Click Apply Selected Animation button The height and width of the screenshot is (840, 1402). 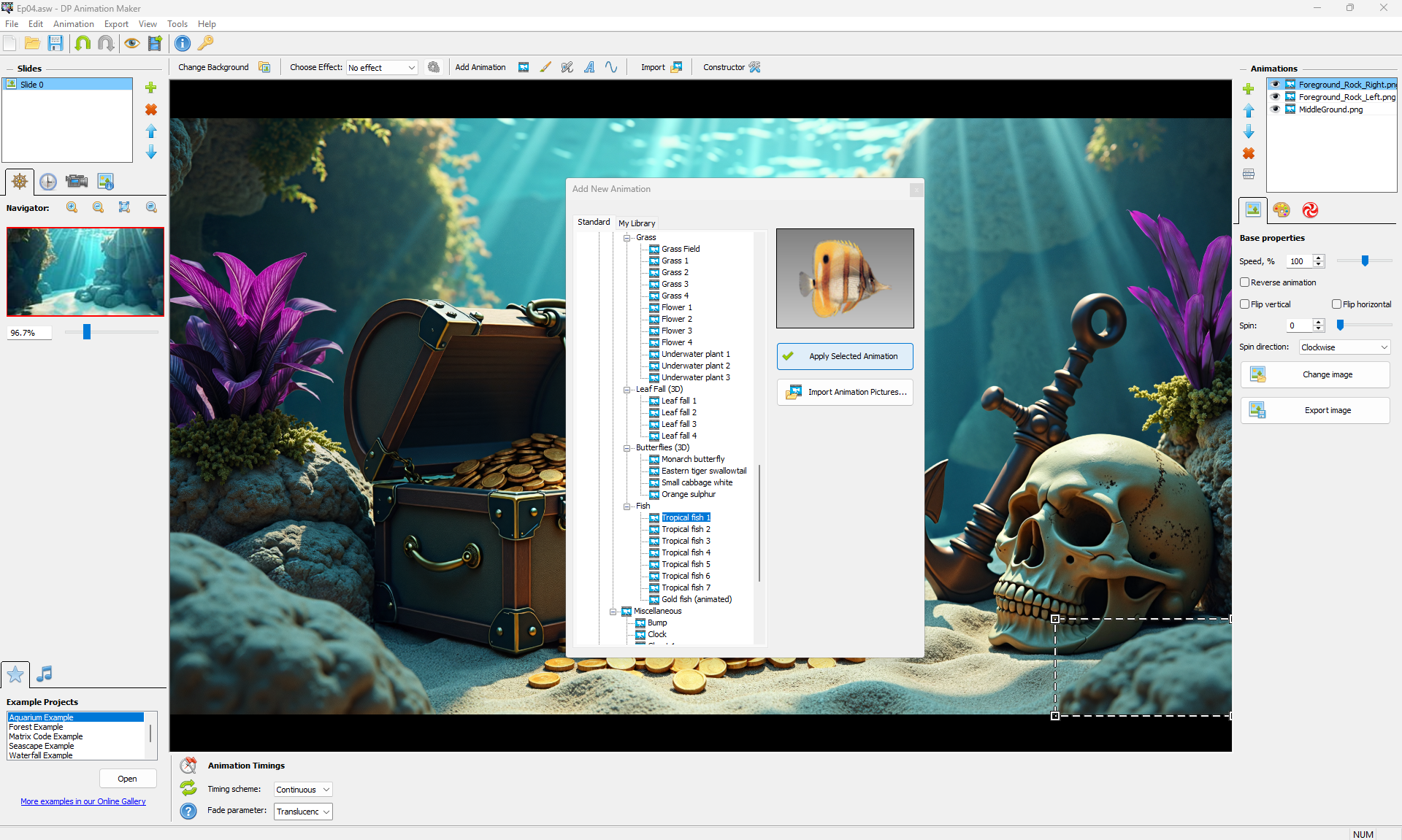845,356
